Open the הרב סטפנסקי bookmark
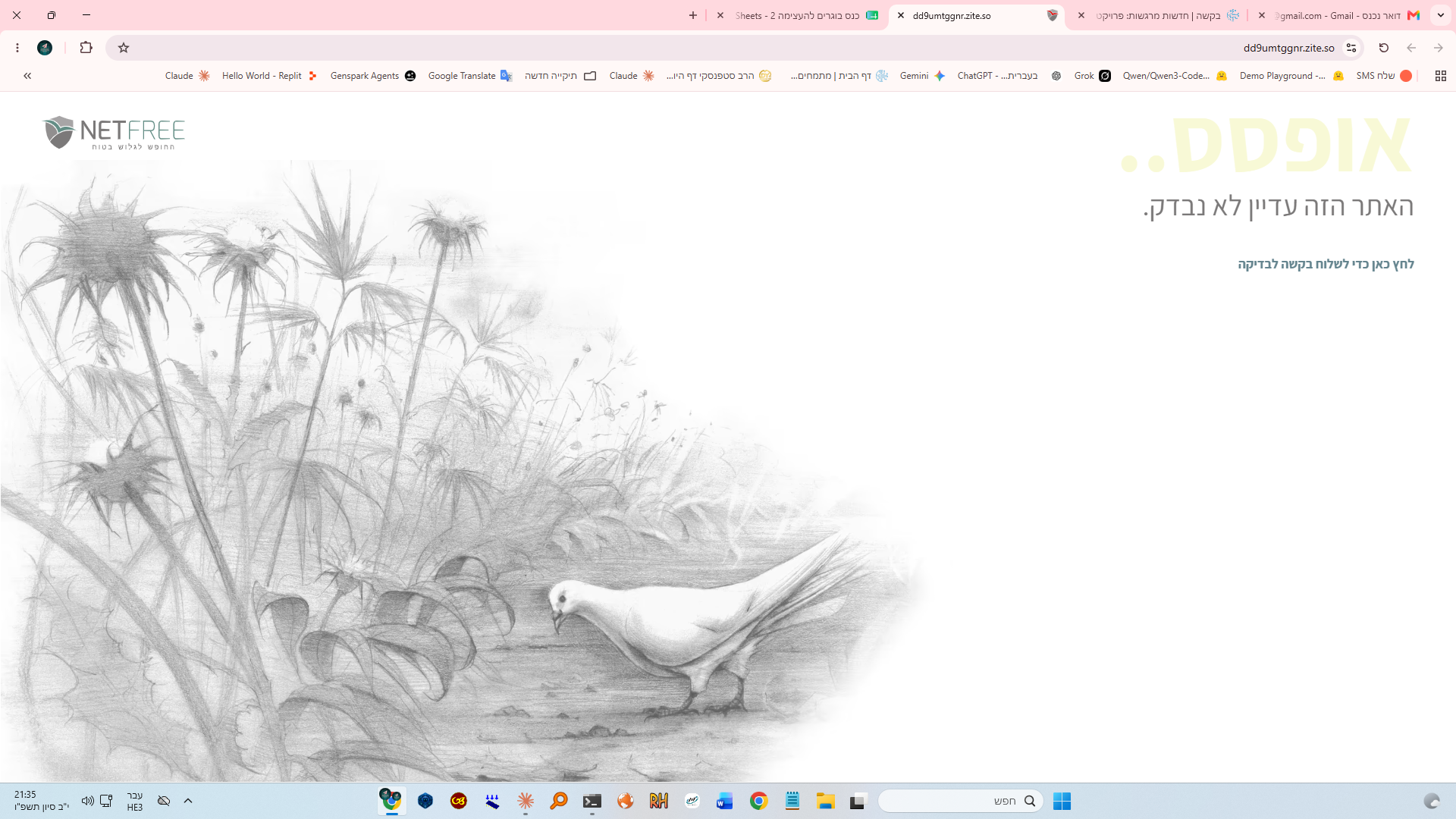 pos(719,76)
